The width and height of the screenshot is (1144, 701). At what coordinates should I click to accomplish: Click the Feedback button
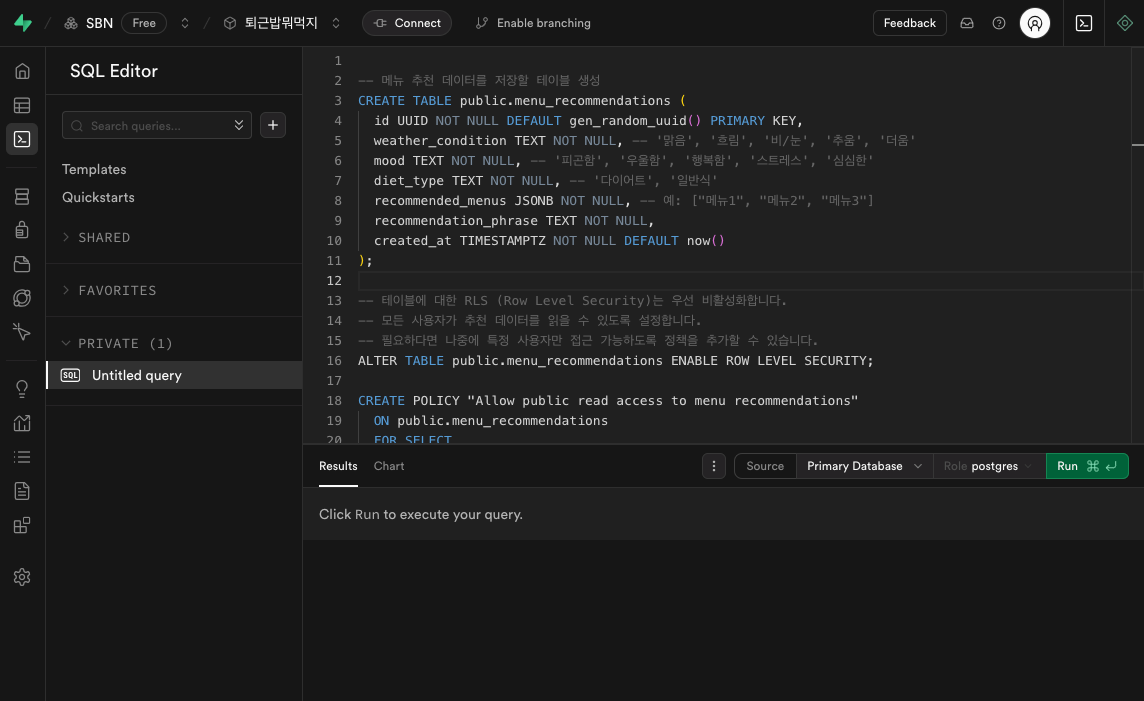(x=909, y=23)
